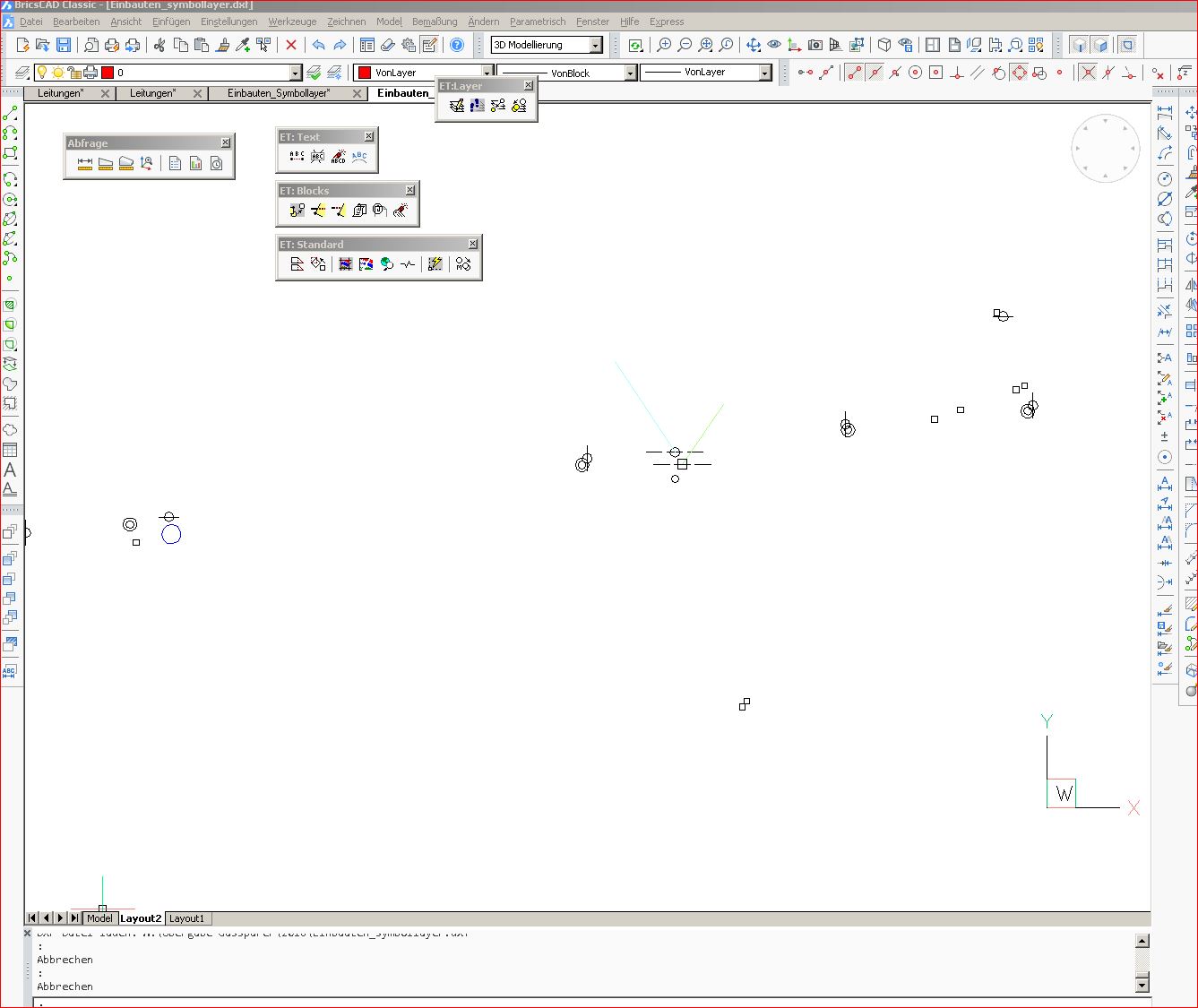Click the distance measure icon in Abfrage

85,163
